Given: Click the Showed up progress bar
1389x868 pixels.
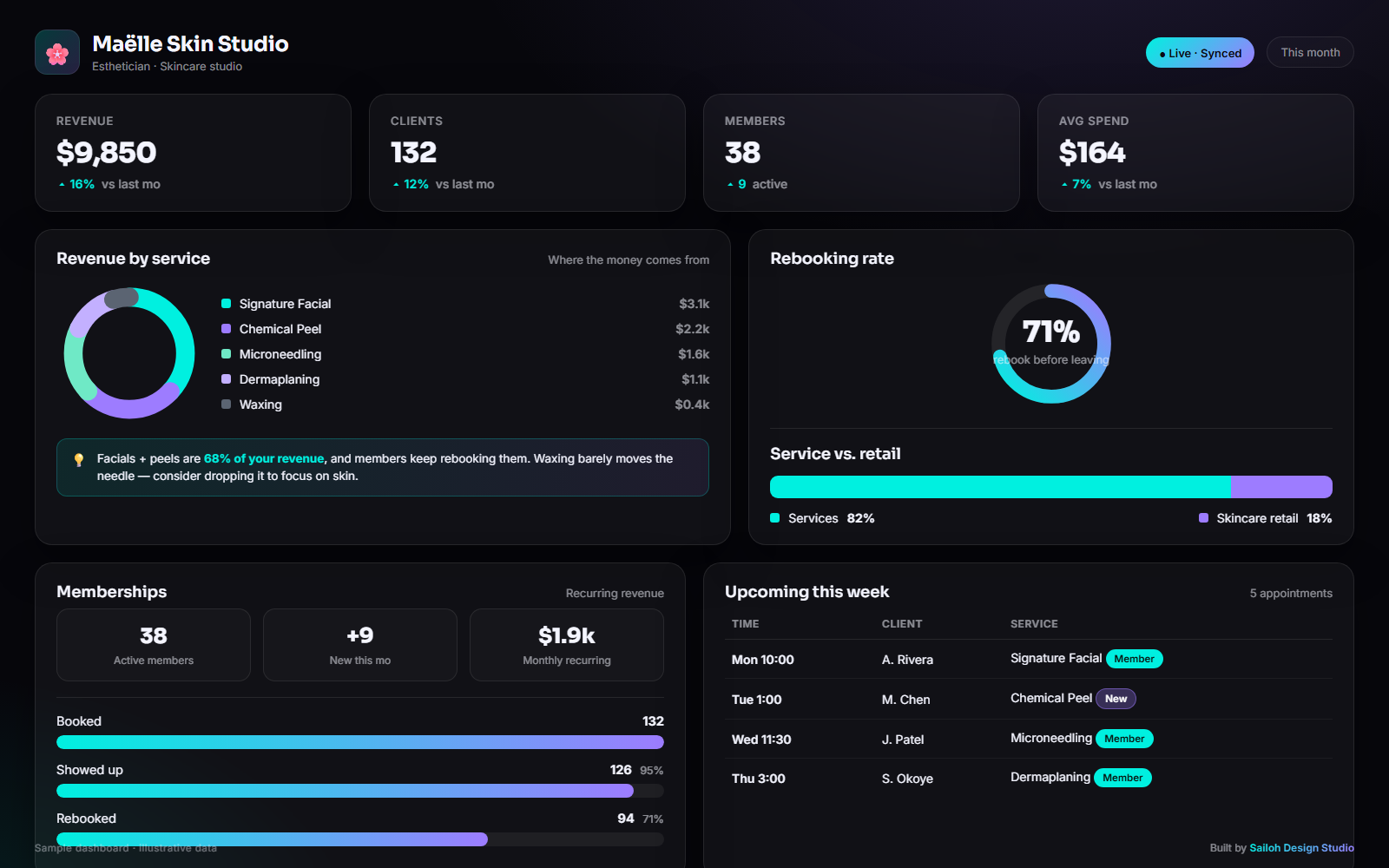Looking at the screenshot, I should [x=360, y=791].
